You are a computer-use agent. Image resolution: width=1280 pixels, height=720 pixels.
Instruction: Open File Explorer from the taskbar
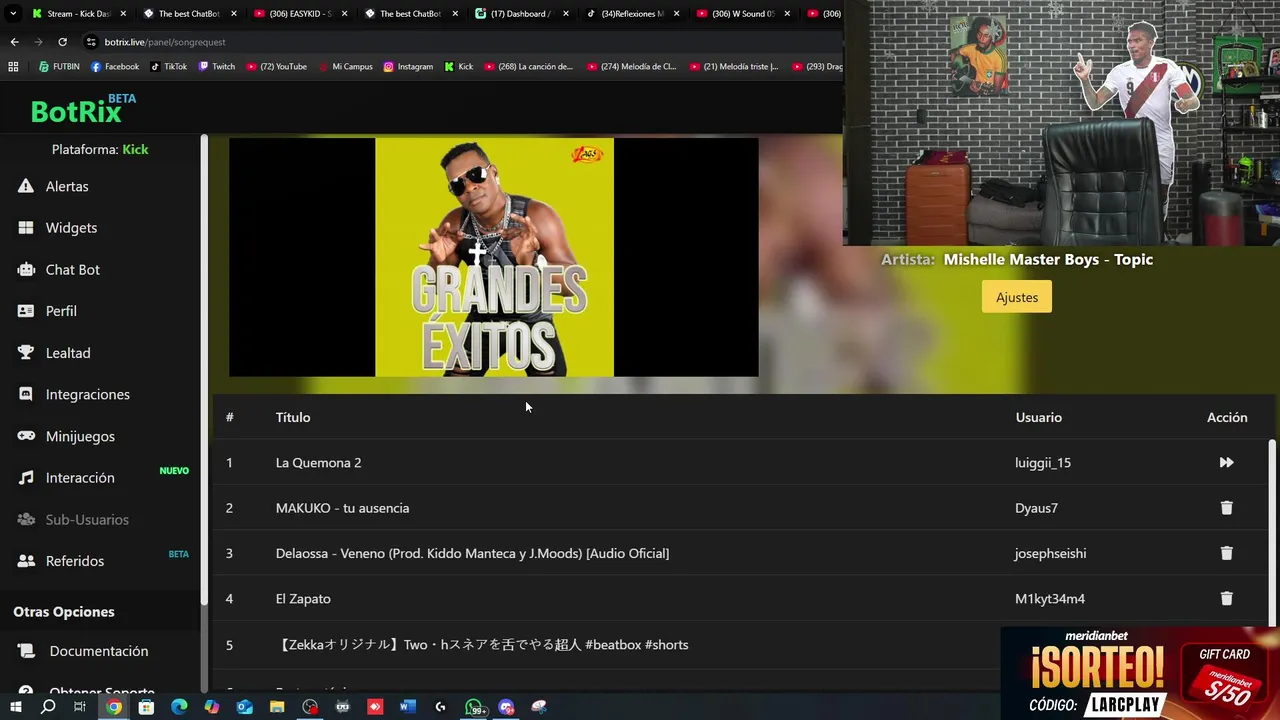point(277,707)
